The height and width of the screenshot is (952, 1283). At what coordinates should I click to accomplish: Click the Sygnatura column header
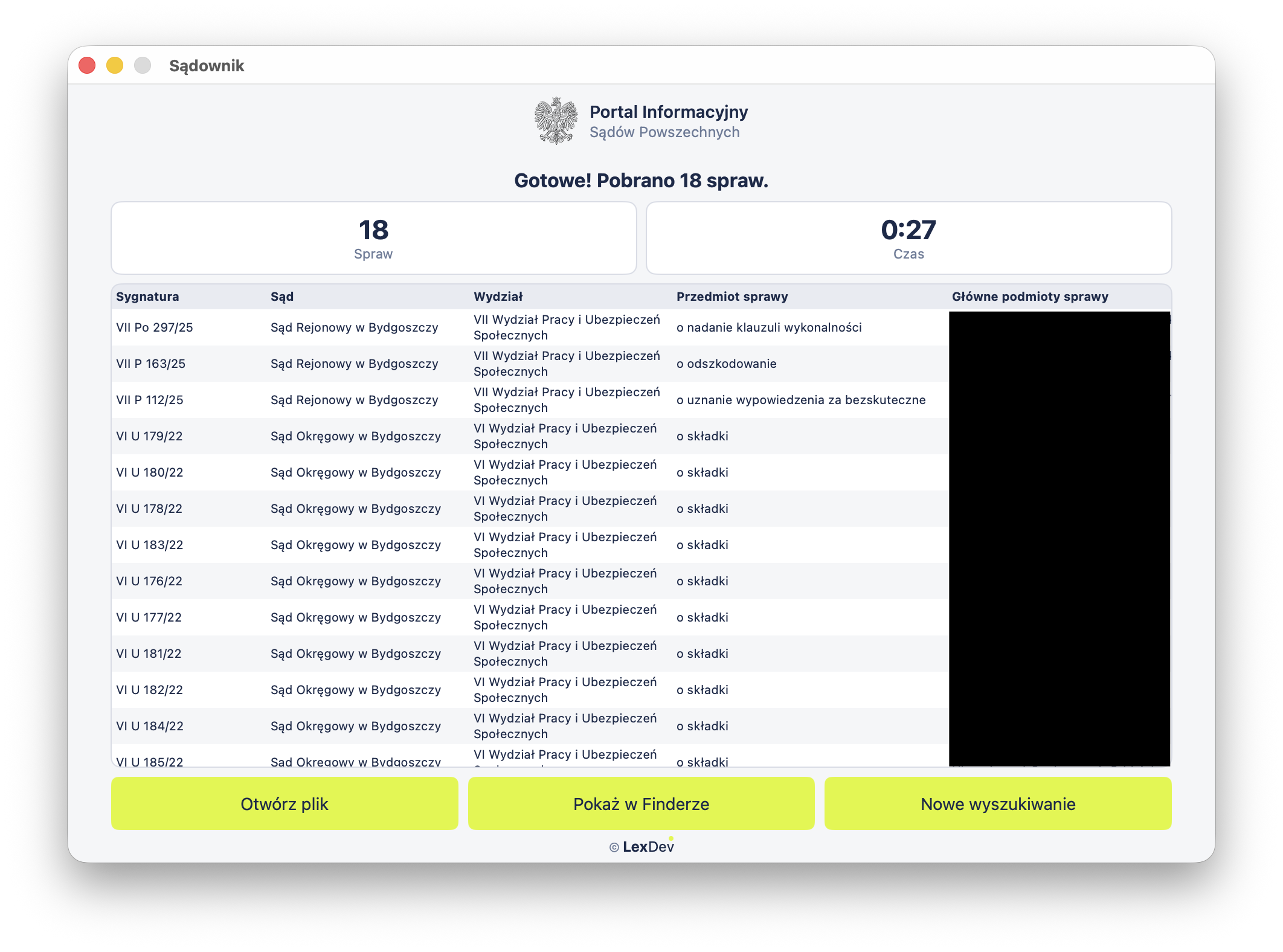tap(147, 297)
